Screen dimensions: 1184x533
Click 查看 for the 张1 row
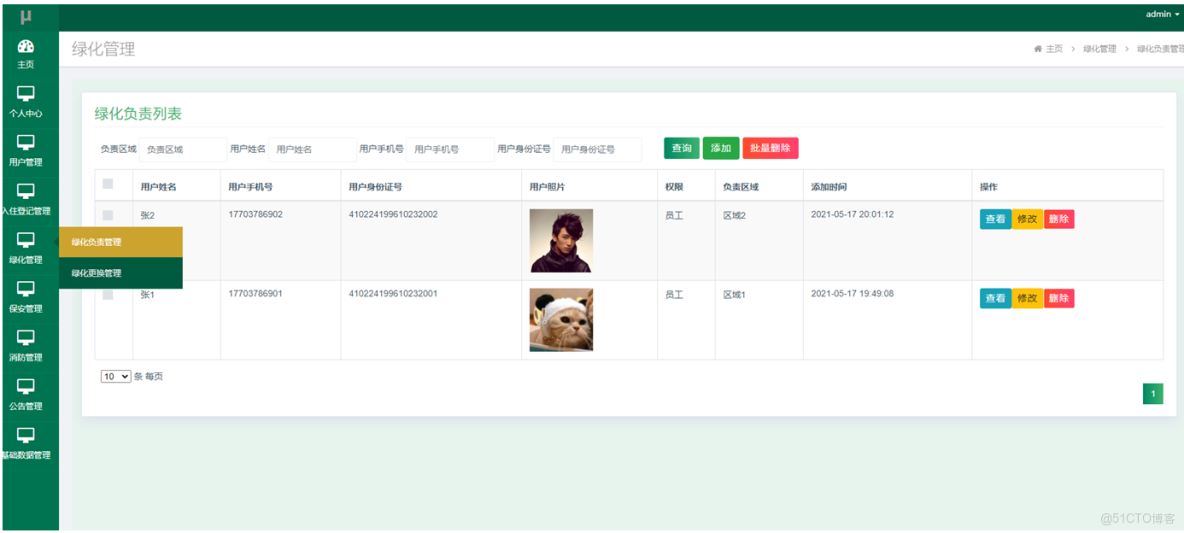tap(995, 298)
